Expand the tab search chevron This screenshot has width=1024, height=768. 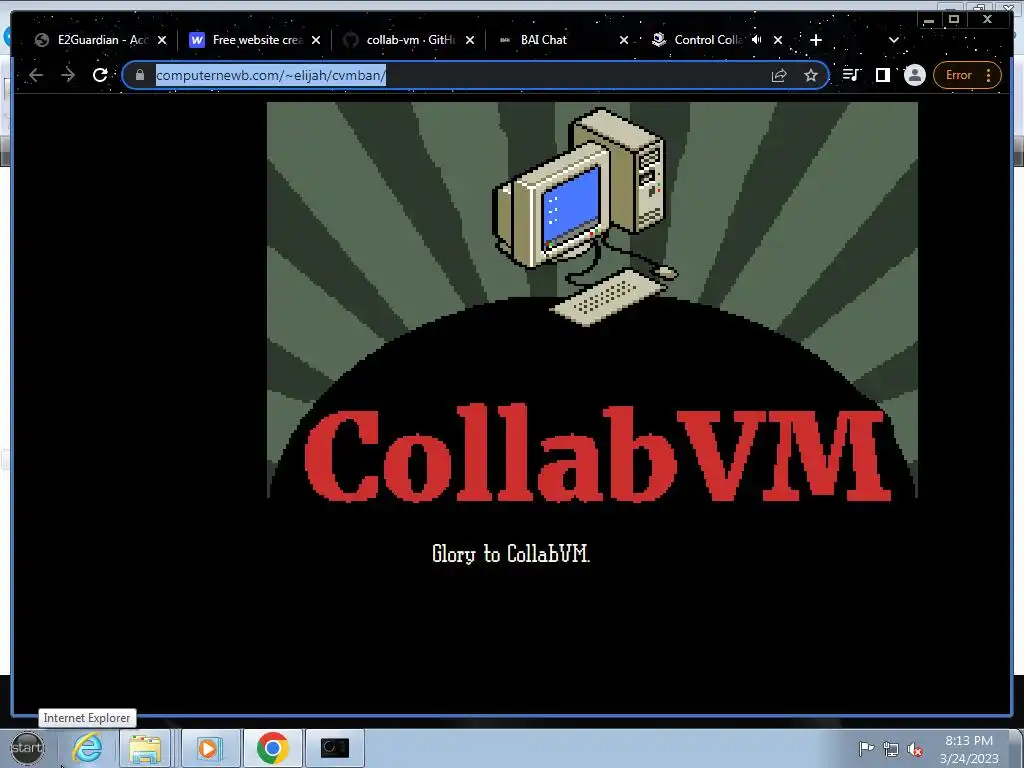point(893,40)
